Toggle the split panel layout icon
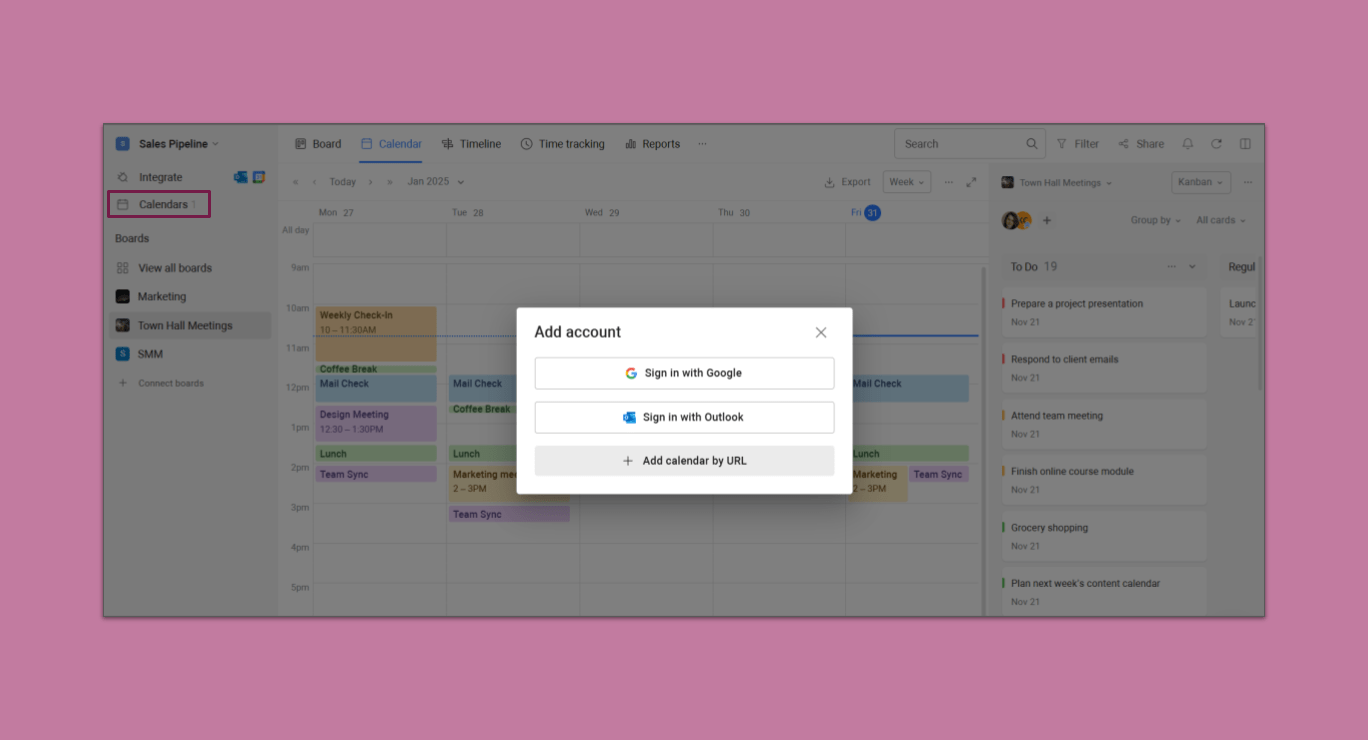 (x=1245, y=144)
